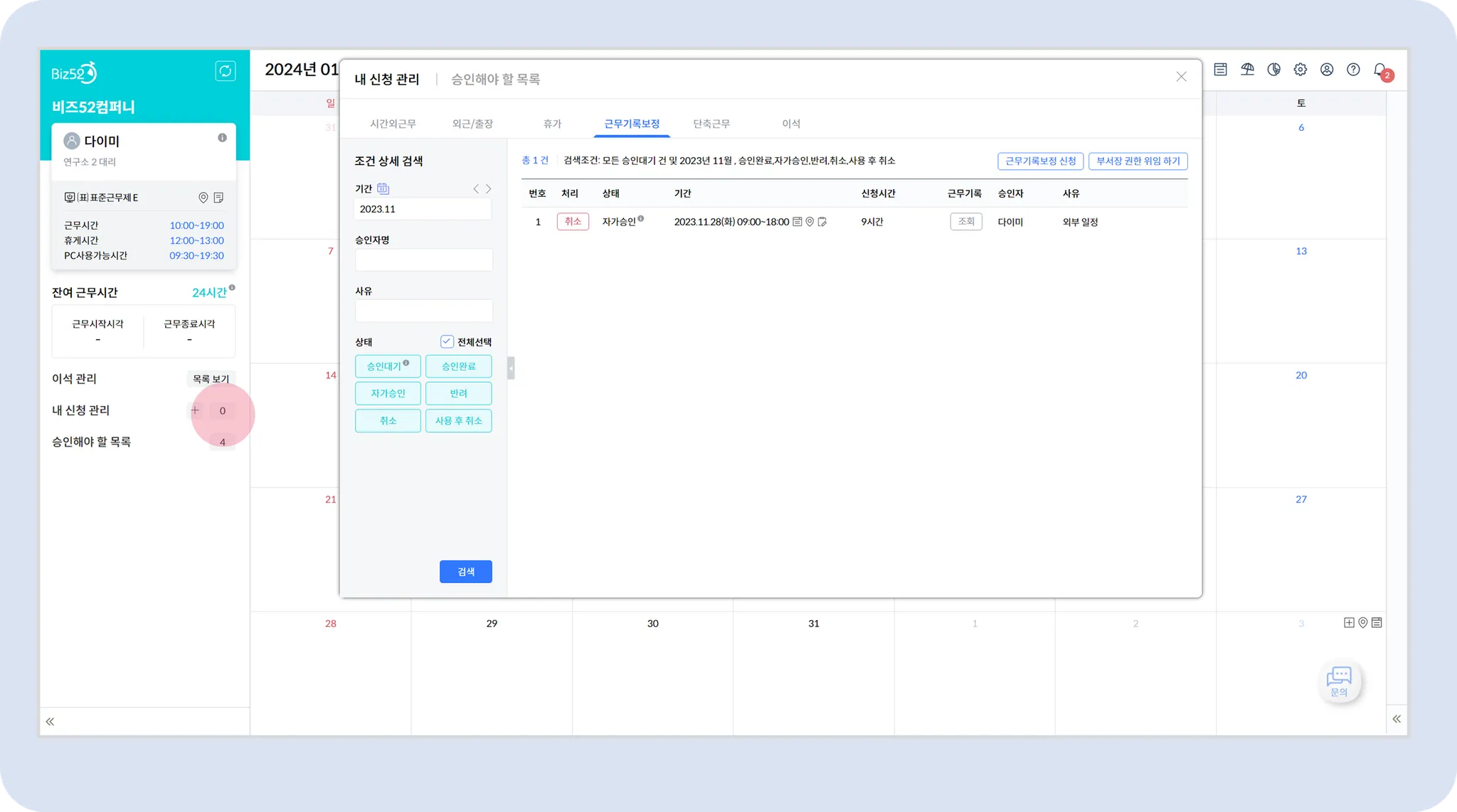Open the notification bell icon
The height and width of the screenshot is (812, 1457).
click(x=1380, y=70)
